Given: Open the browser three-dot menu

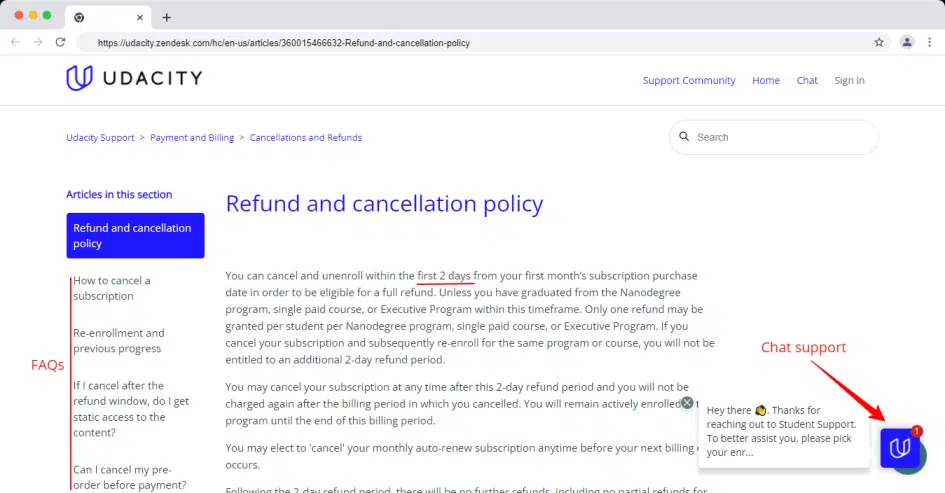Looking at the screenshot, I should [x=930, y=42].
